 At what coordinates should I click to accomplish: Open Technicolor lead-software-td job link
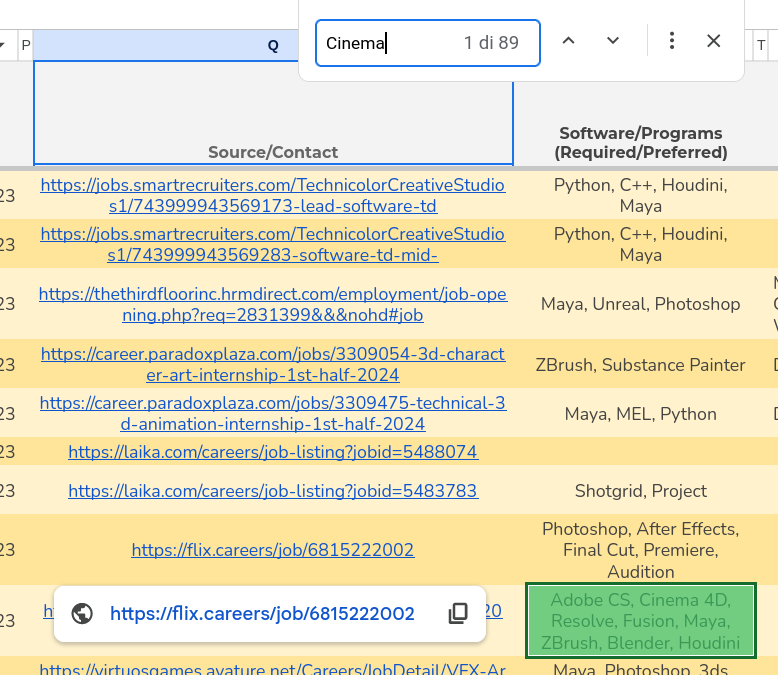[273, 196]
